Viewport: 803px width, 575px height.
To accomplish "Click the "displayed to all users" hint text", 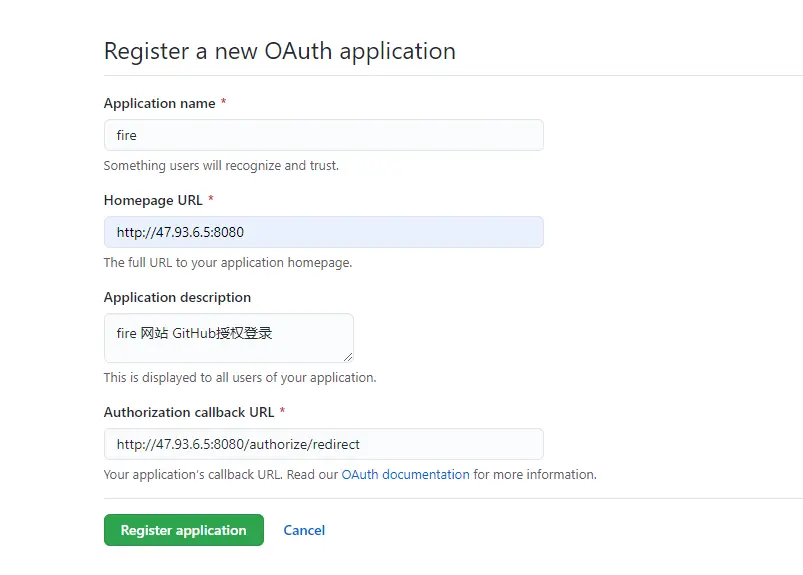I will (240, 378).
